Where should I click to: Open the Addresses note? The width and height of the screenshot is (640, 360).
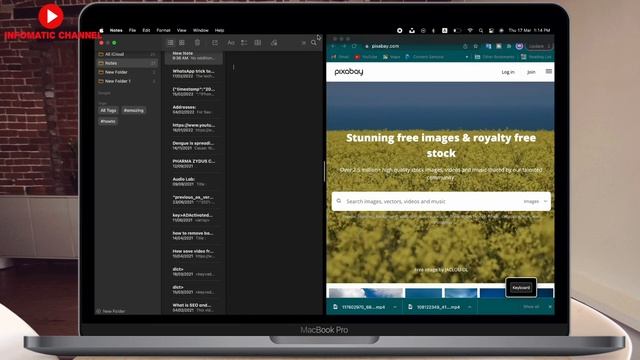point(193,109)
